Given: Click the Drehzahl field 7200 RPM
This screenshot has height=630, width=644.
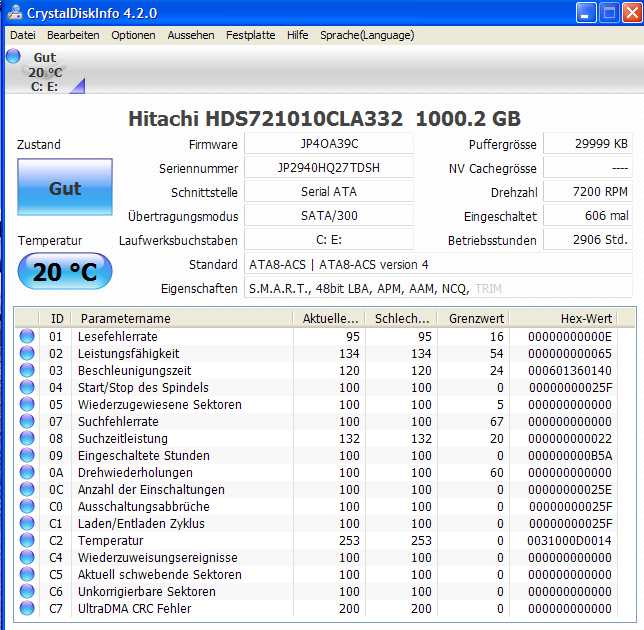Looking at the screenshot, I should [x=588, y=192].
